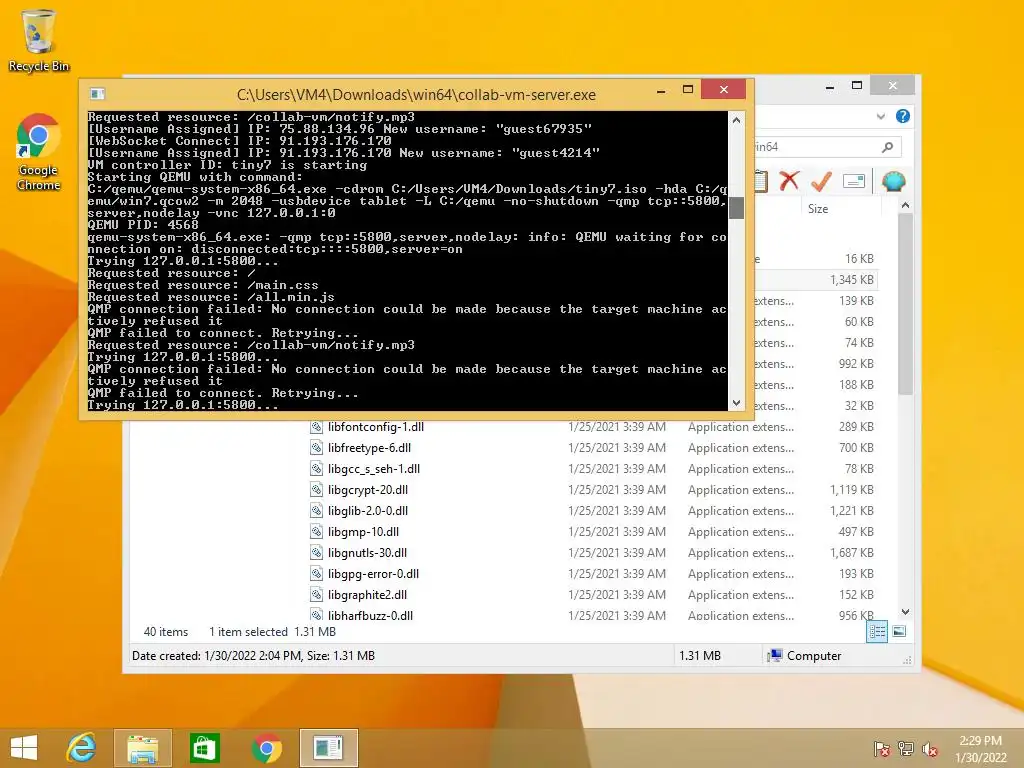
Task: Open the taskbar clock showing 2:29 PM
Action: pyautogui.click(x=980, y=749)
